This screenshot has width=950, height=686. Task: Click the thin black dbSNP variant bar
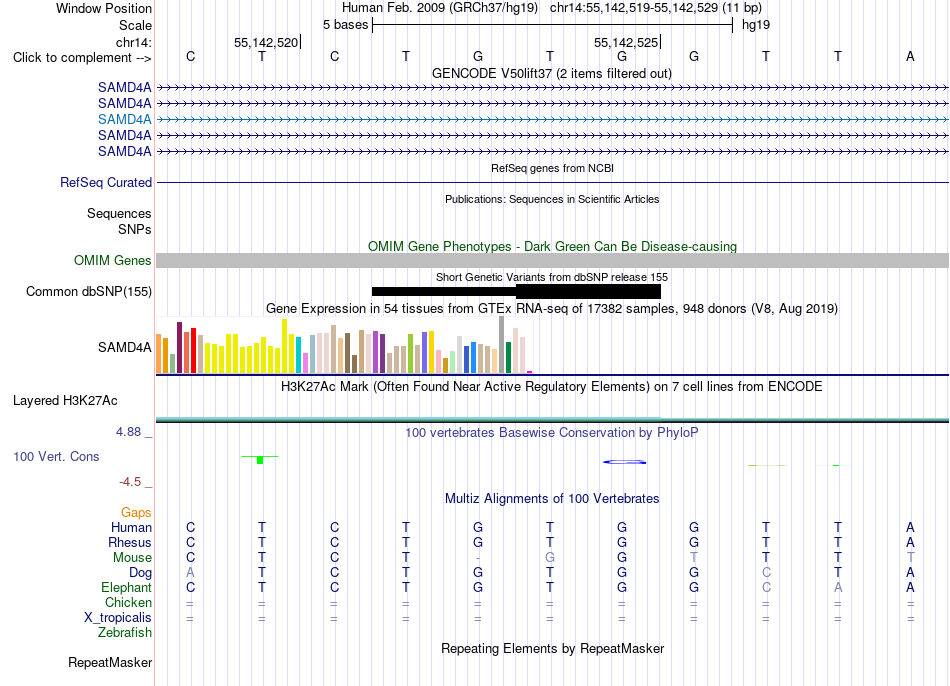(x=443, y=291)
